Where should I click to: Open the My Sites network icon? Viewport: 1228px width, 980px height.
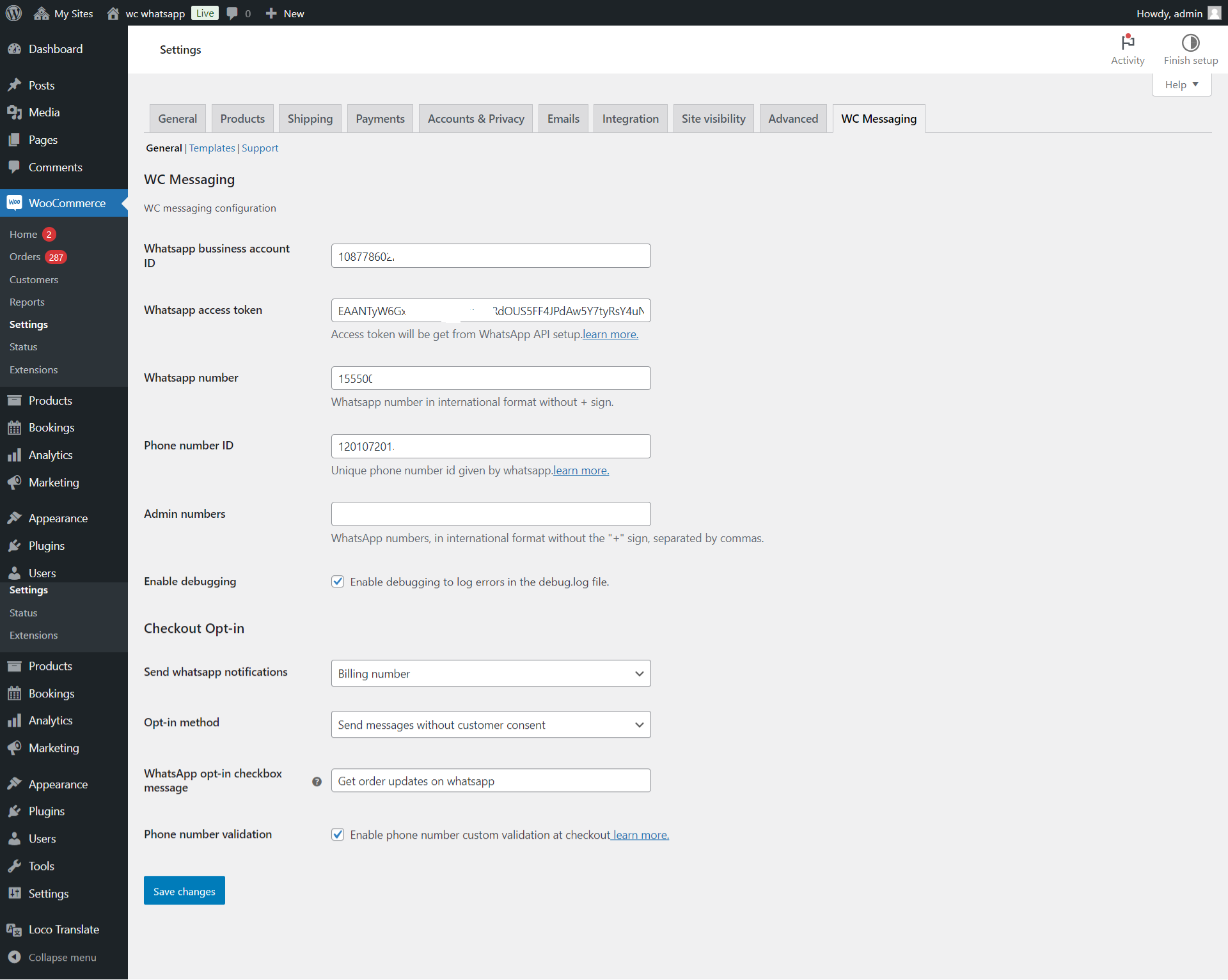[x=42, y=13]
